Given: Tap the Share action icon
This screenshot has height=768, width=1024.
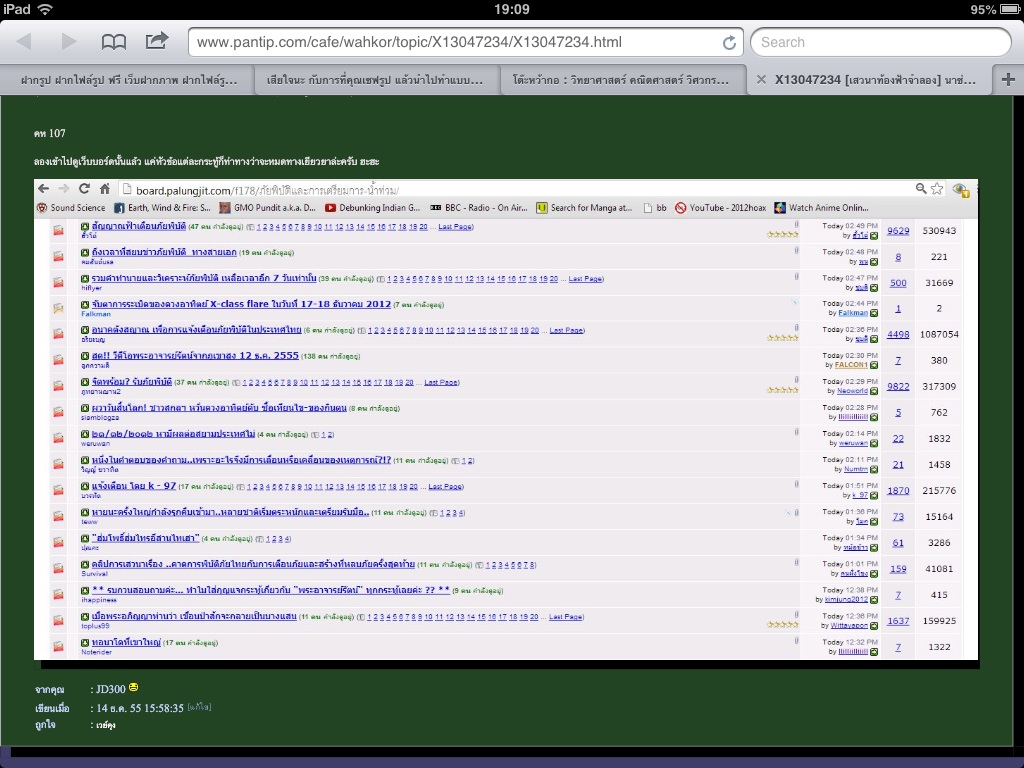Looking at the screenshot, I should 157,41.
